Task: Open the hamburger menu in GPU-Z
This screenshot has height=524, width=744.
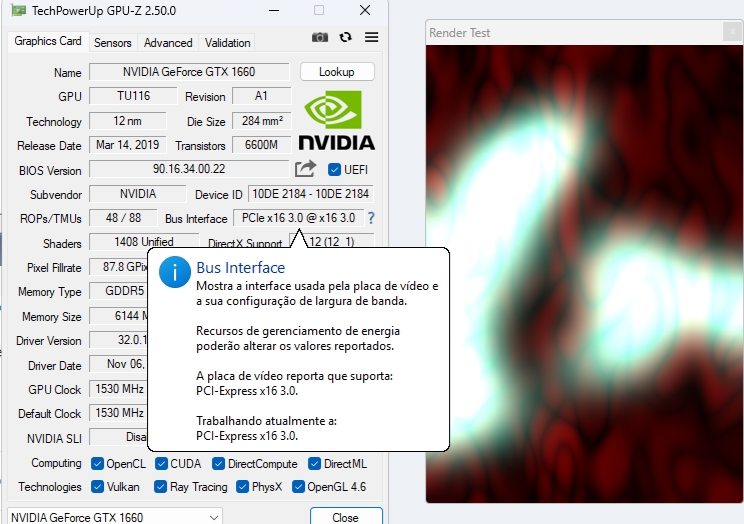Action: coord(372,37)
